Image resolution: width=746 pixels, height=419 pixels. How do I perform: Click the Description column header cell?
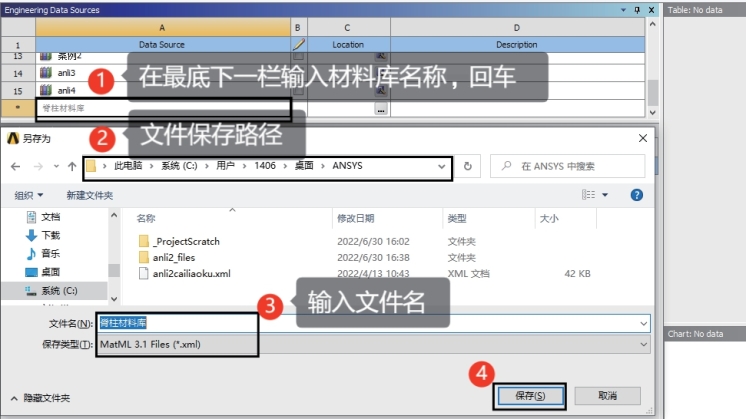coord(517,45)
